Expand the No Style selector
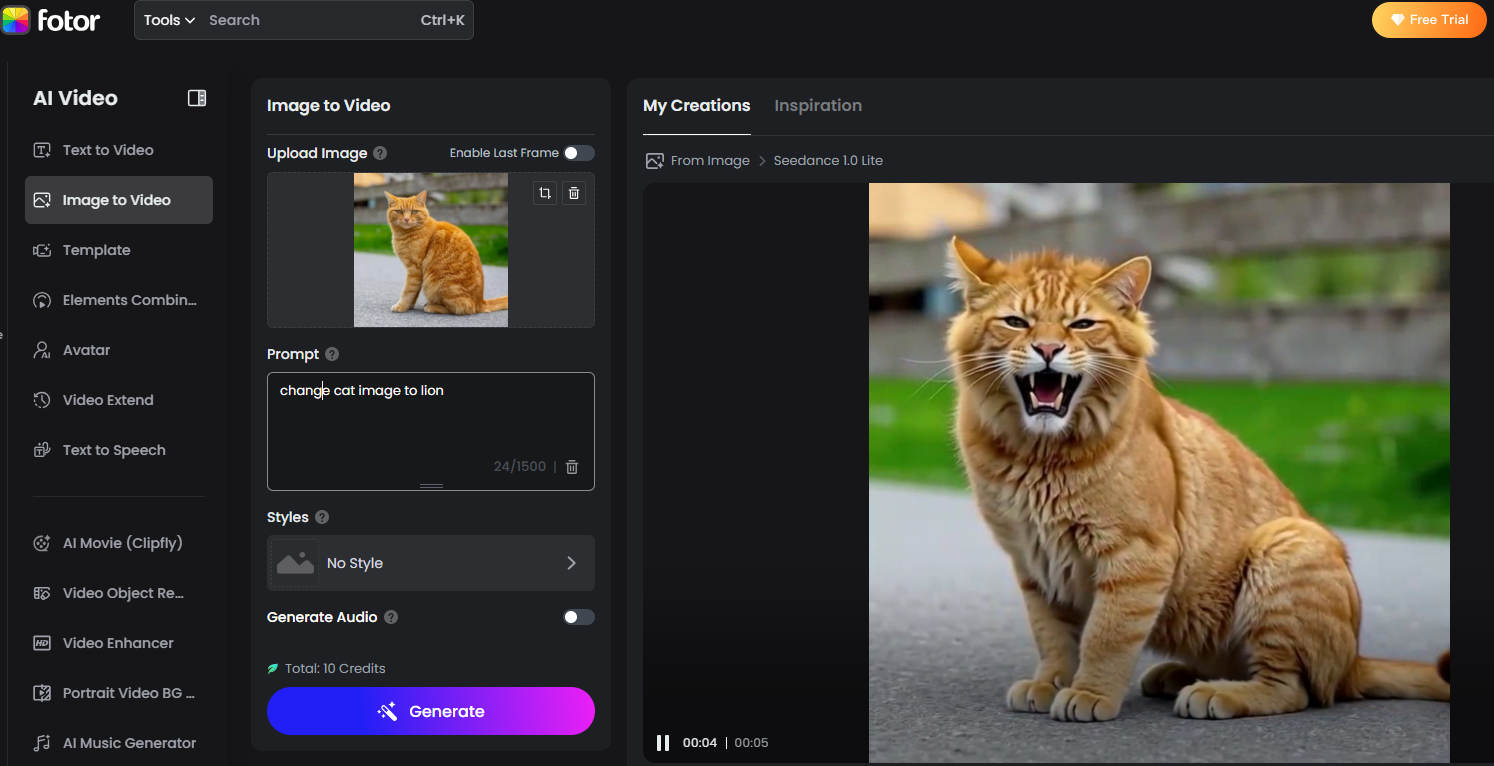 pyautogui.click(x=431, y=563)
